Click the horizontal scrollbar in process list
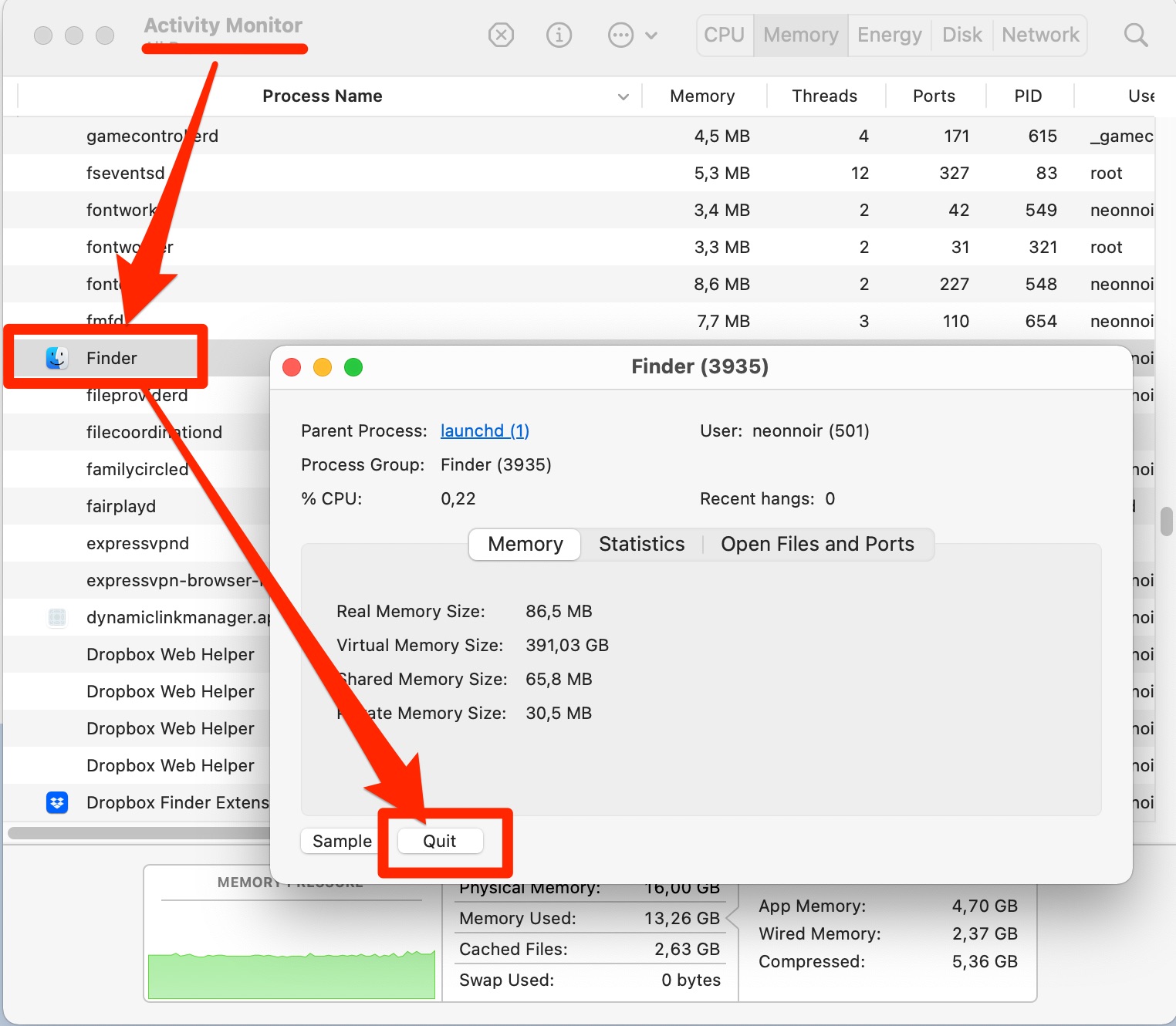The image size is (1176, 1026). (x=139, y=833)
